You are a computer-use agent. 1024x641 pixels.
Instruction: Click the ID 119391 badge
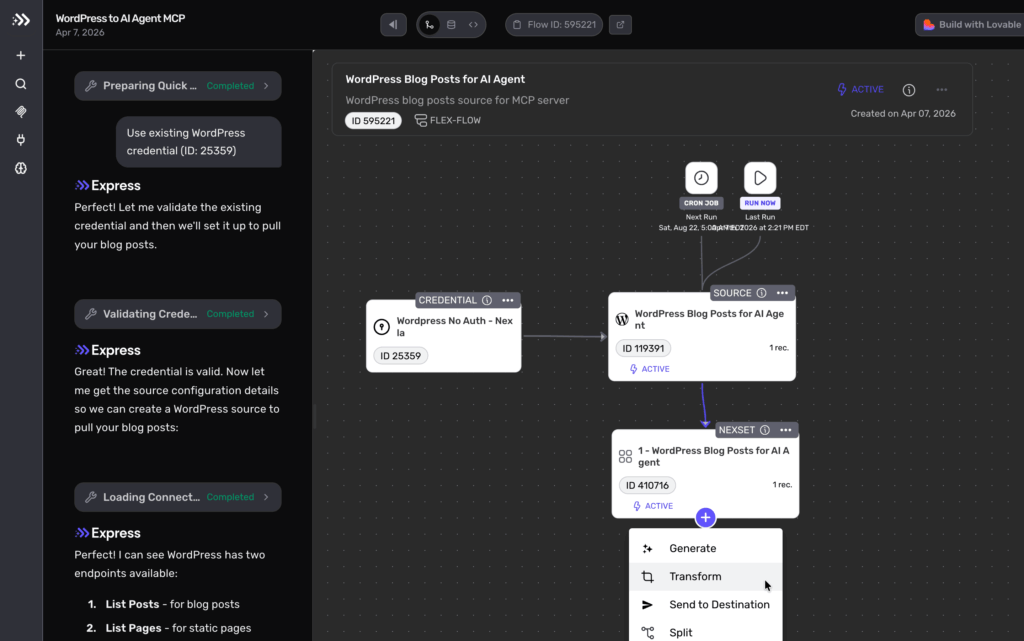pos(643,349)
